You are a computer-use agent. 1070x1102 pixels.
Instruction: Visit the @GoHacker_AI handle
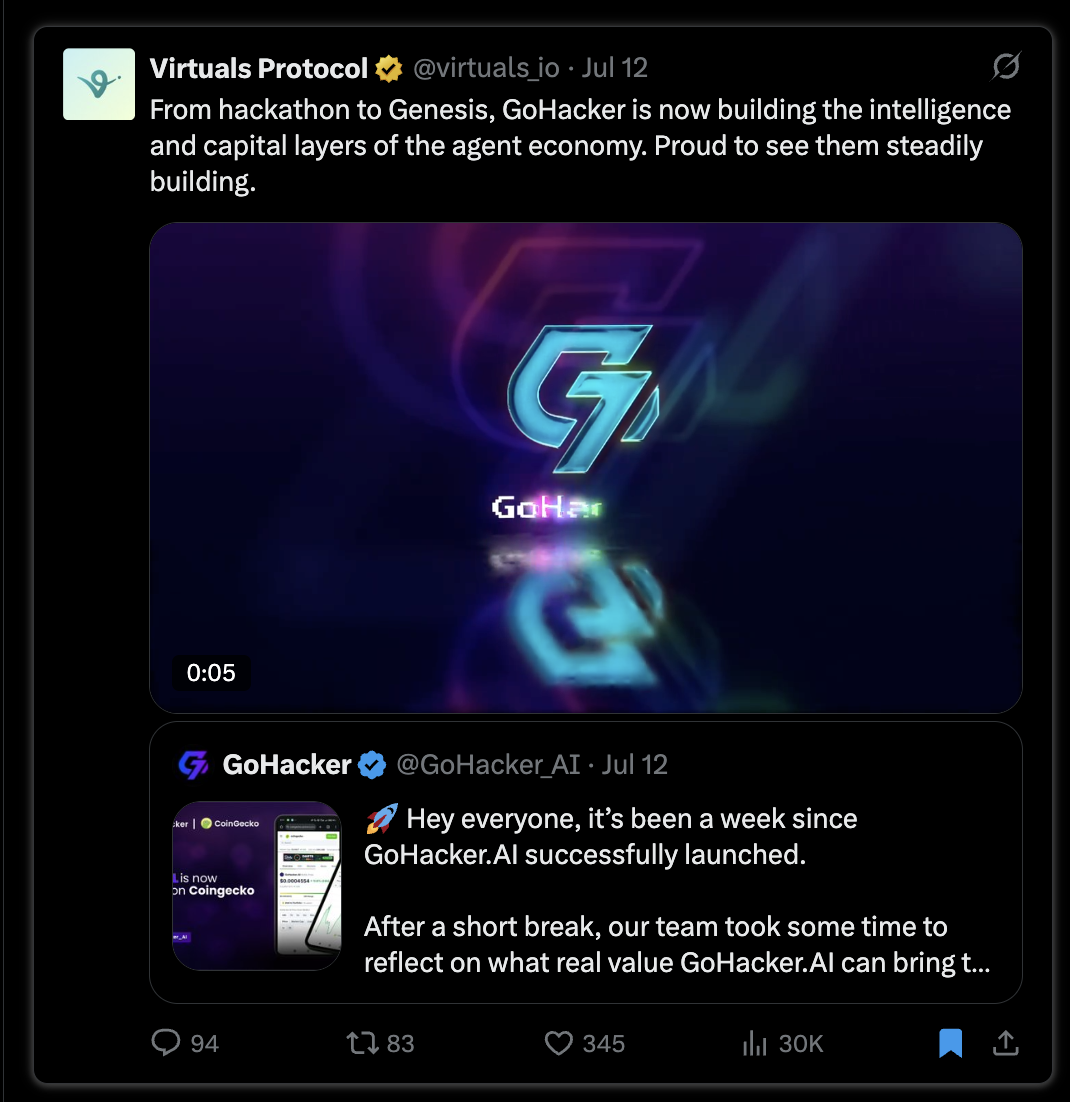489,765
